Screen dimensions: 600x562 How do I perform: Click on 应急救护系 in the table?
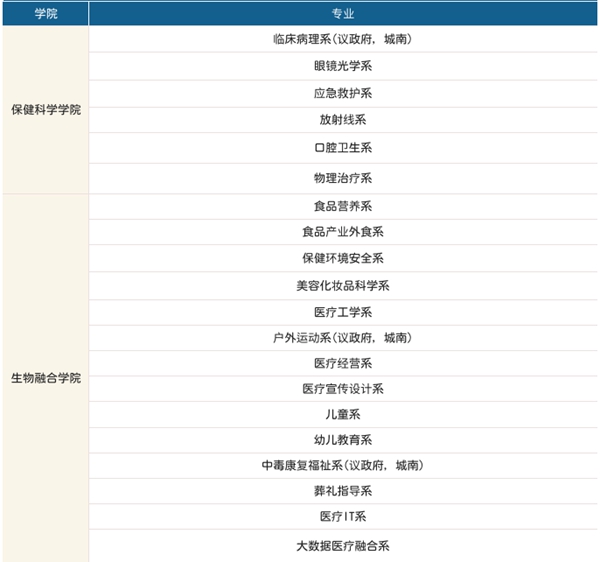tap(343, 93)
